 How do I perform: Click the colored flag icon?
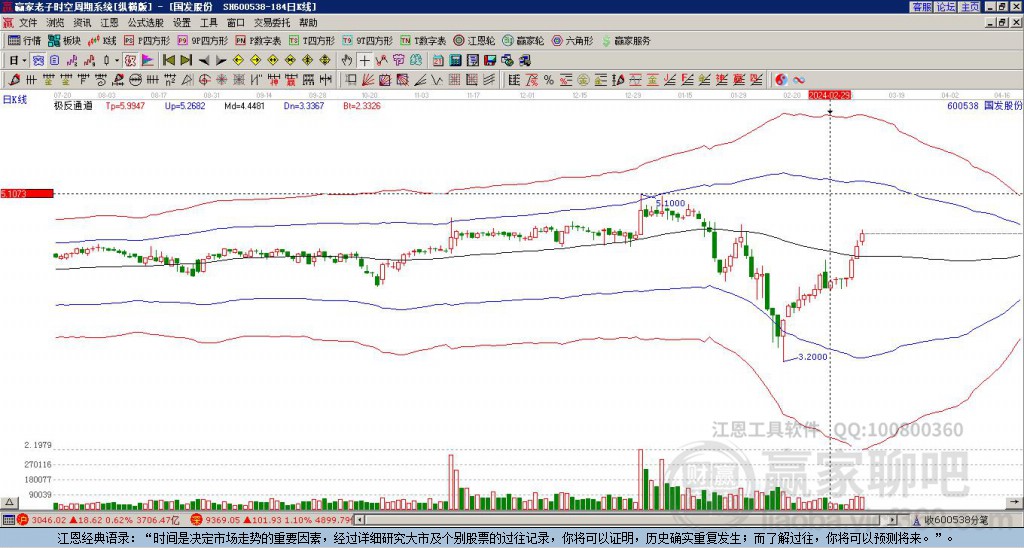tap(148, 61)
